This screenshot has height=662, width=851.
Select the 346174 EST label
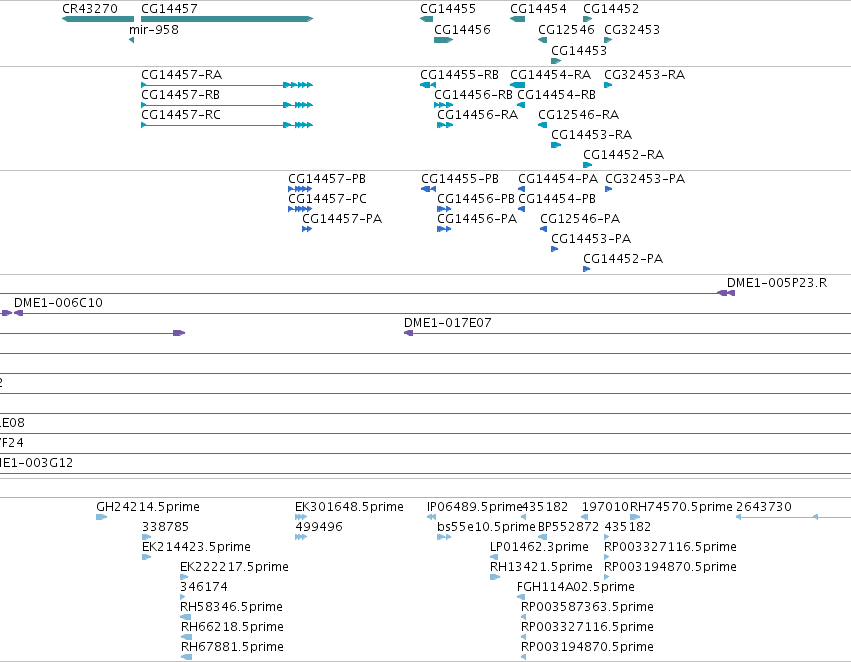pos(204,588)
